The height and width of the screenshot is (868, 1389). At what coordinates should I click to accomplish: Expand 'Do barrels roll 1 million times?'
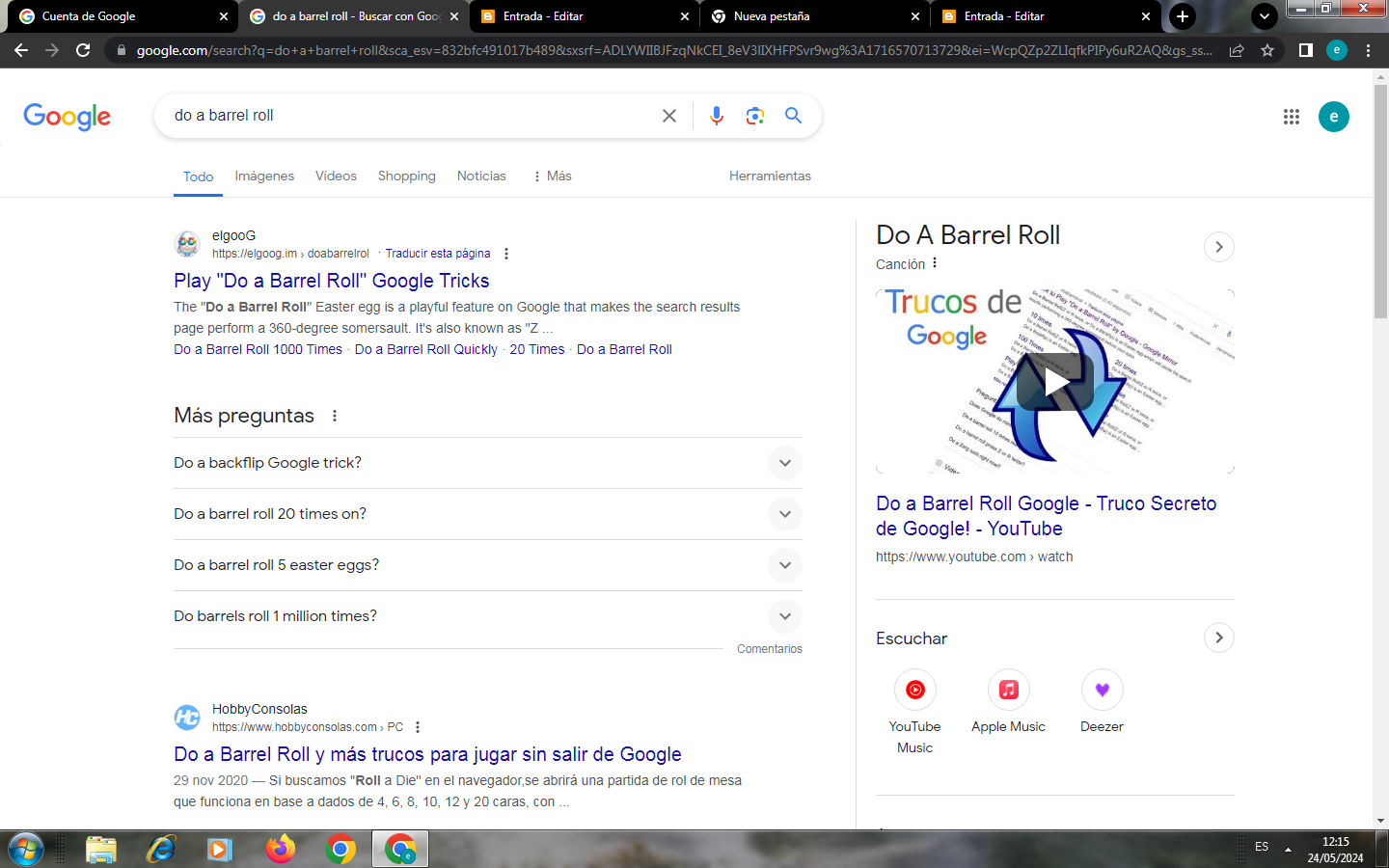[488, 616]
